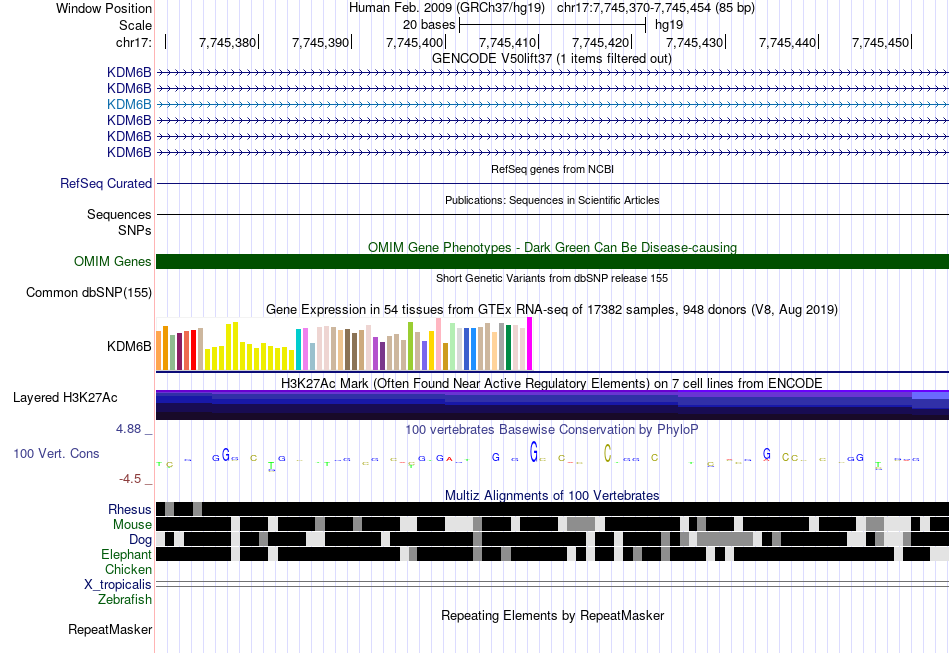The width and height of the screenshot is (950, 653).
Task: Click the 7,745,400 ruler position label
Action: click(414, 42)
